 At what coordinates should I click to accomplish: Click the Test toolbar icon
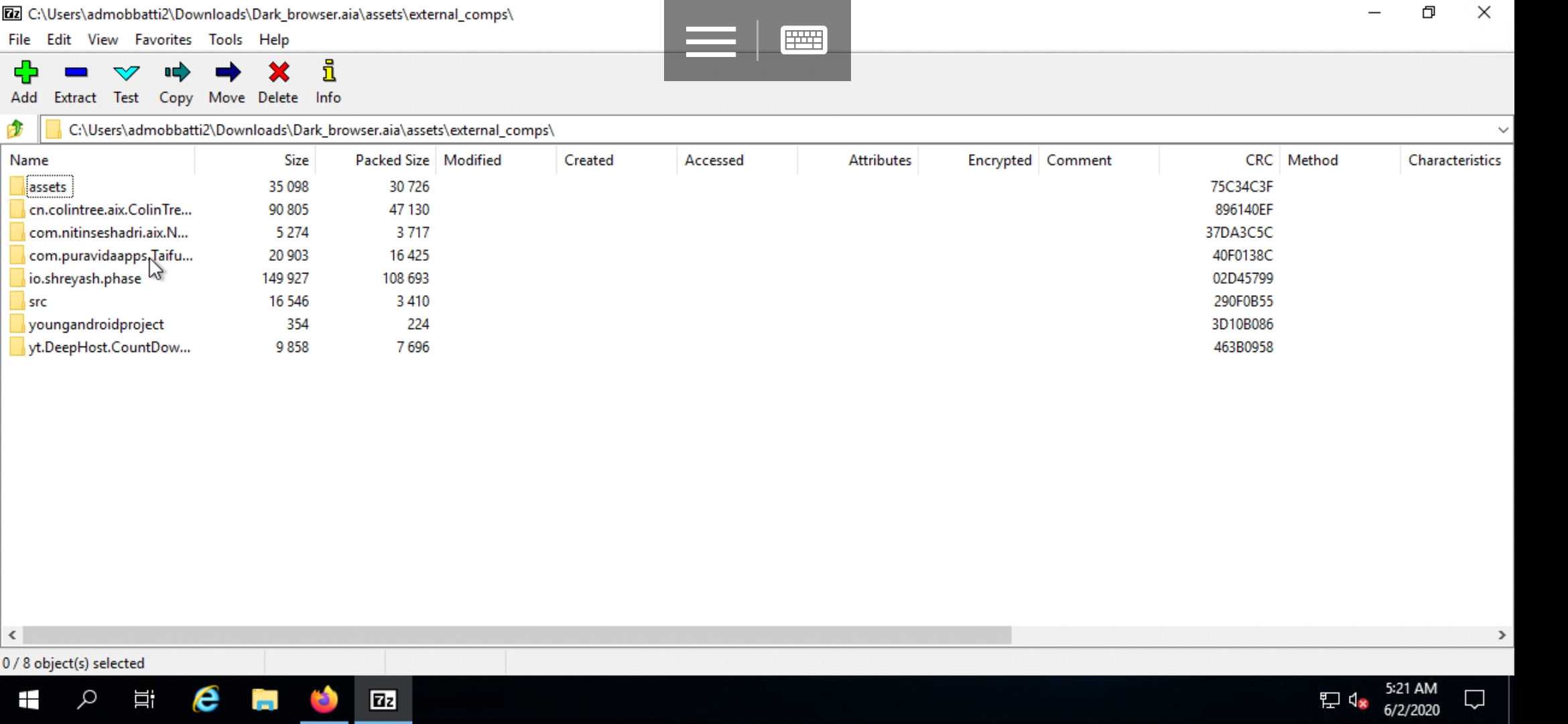[126, 72]
